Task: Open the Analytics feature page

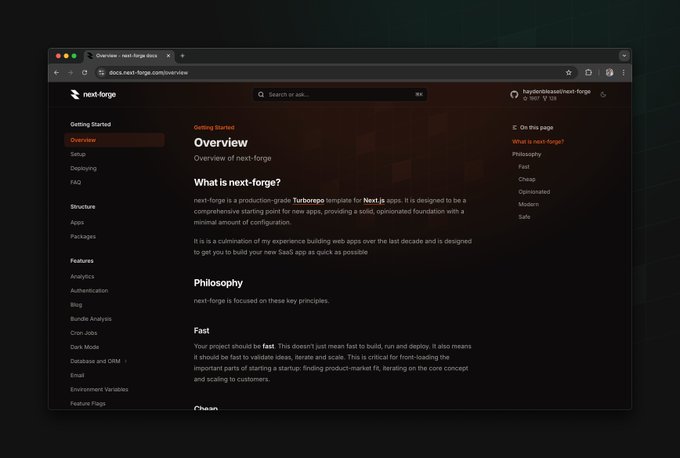Action: pos(82,276)
